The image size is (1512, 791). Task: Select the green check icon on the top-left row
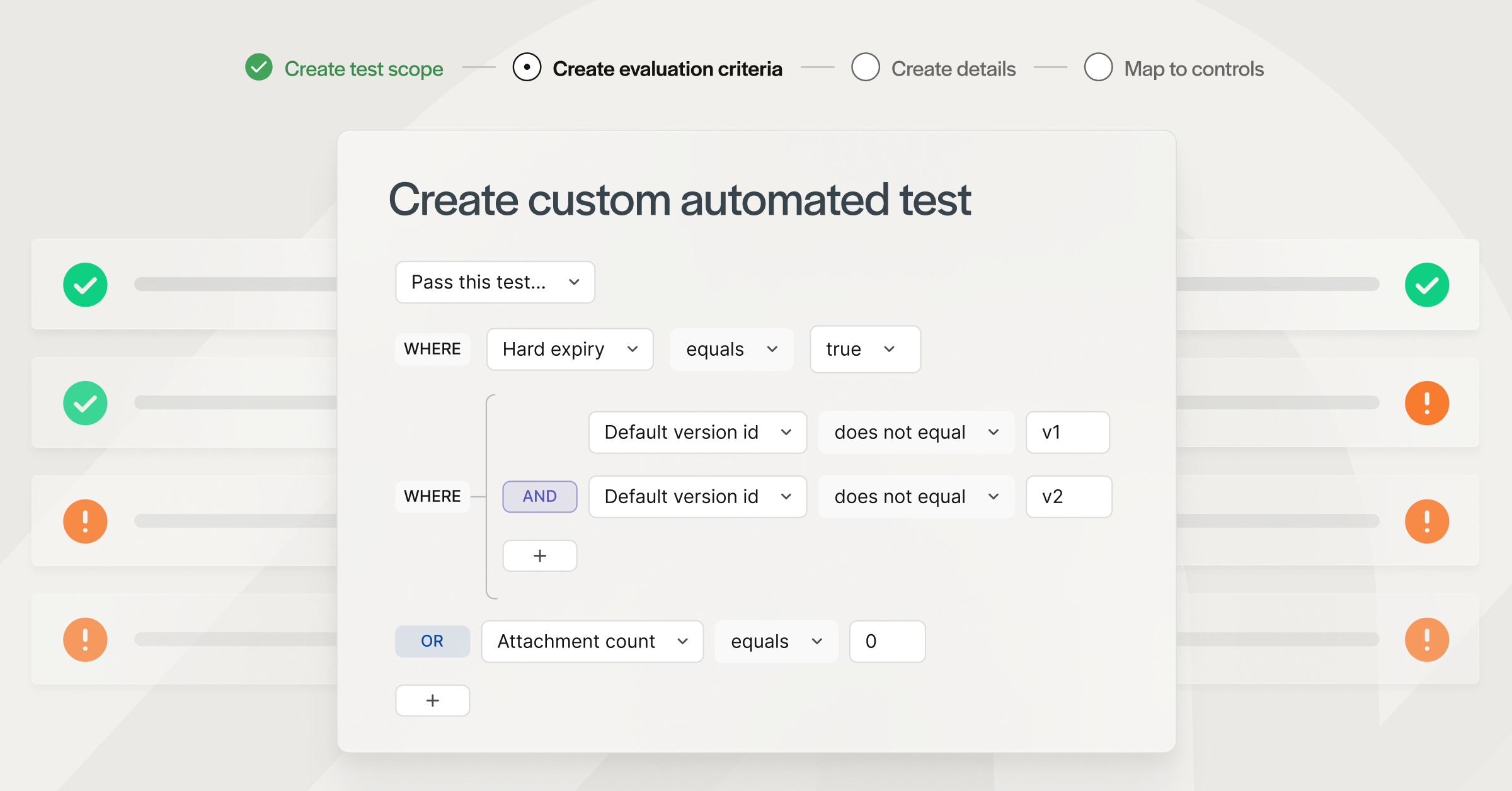(x=85, y=285)
